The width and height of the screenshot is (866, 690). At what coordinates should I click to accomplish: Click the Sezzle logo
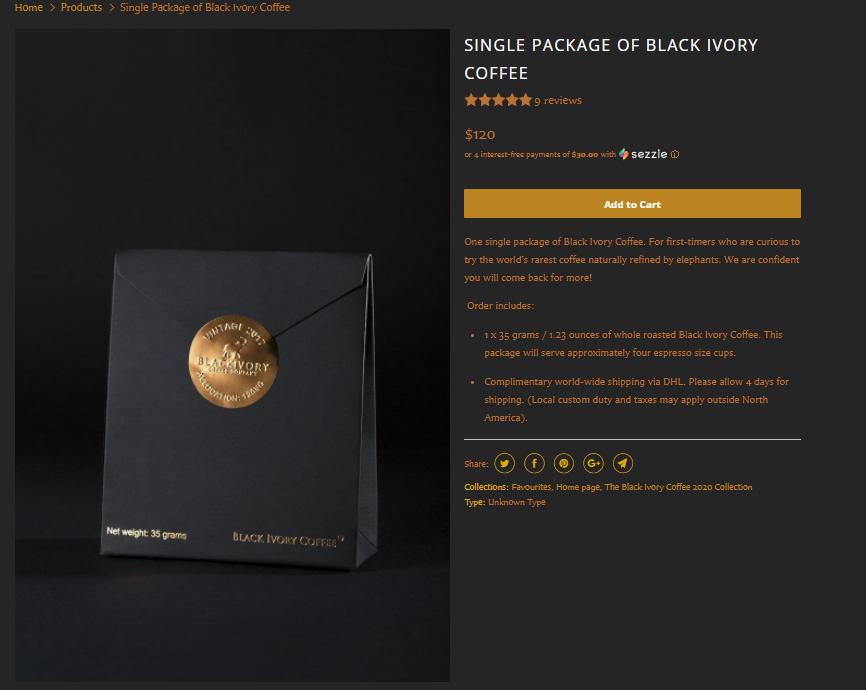[643, 154]
